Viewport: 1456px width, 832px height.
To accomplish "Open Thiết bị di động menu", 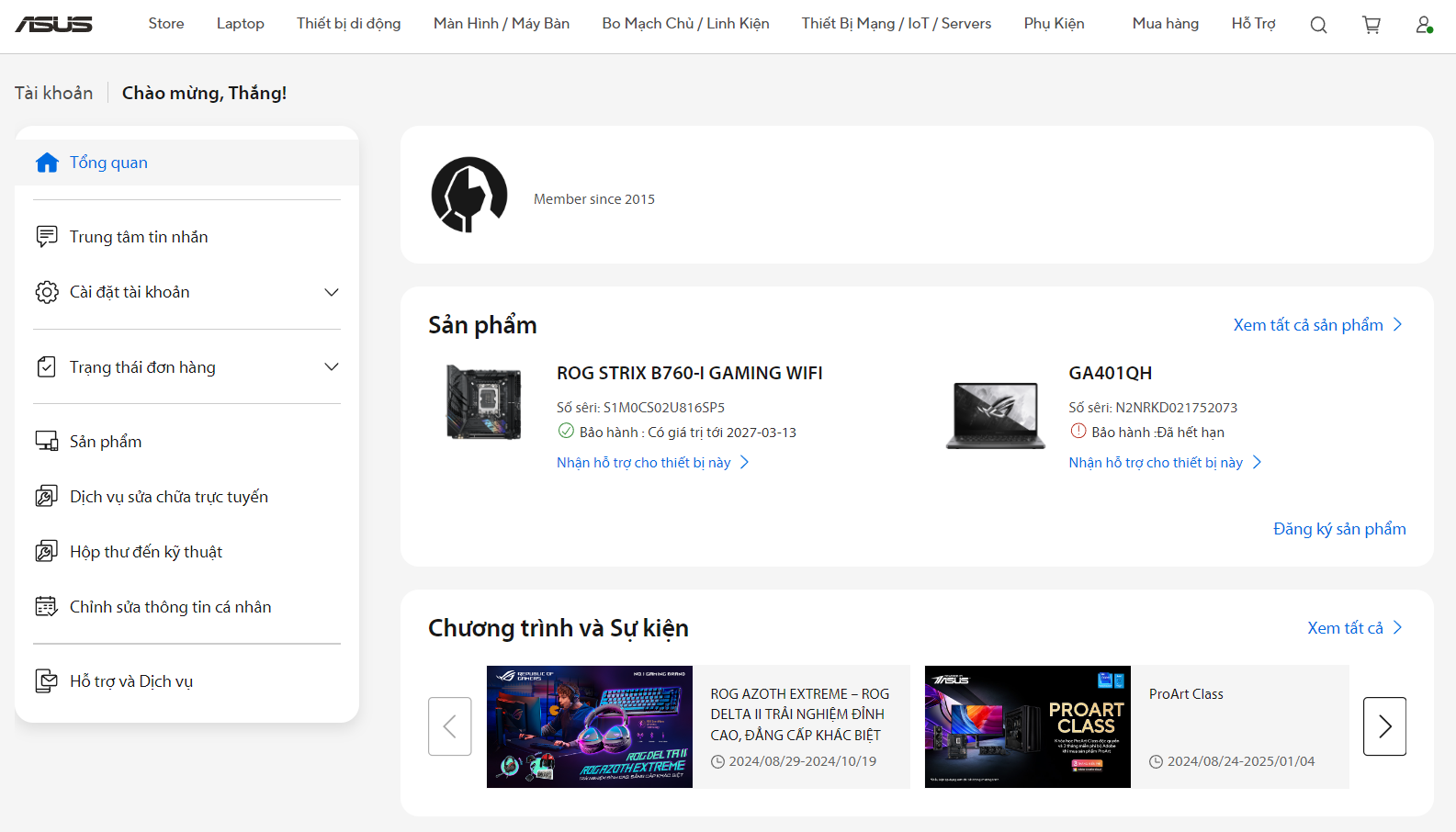I will tap(349, 24).
